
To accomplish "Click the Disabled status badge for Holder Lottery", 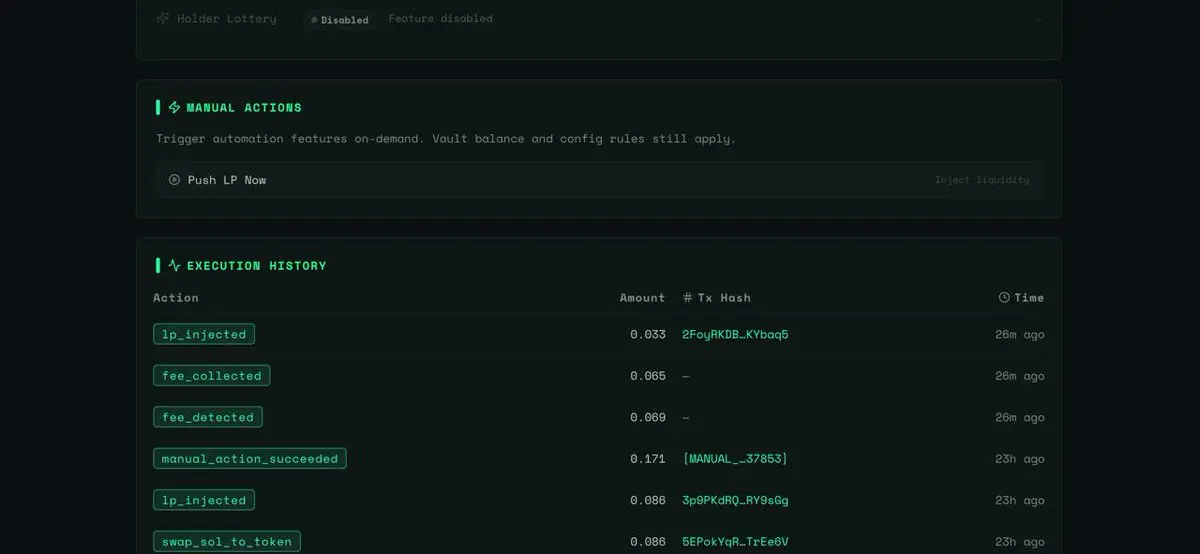I will [340, 20].
